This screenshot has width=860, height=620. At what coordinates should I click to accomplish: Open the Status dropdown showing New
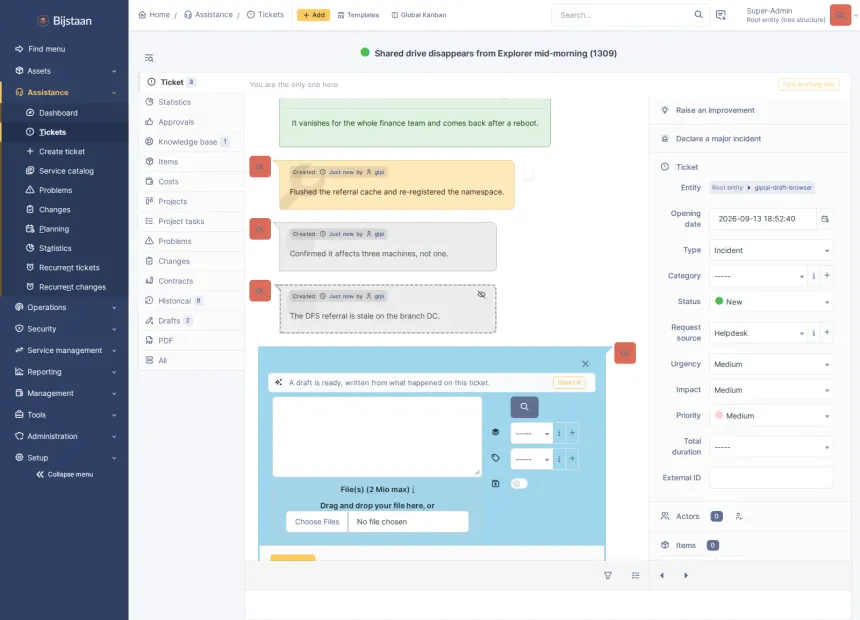click(x=771, y=302)
